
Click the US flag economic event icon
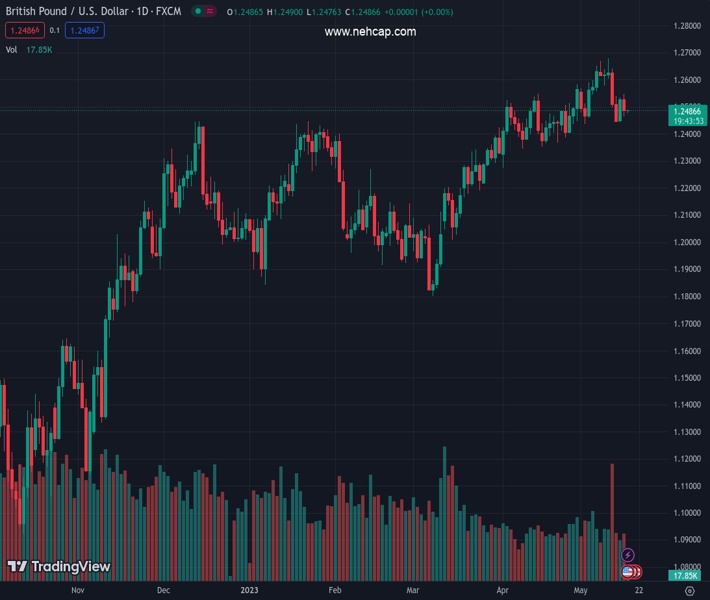[x=628, y=572]
